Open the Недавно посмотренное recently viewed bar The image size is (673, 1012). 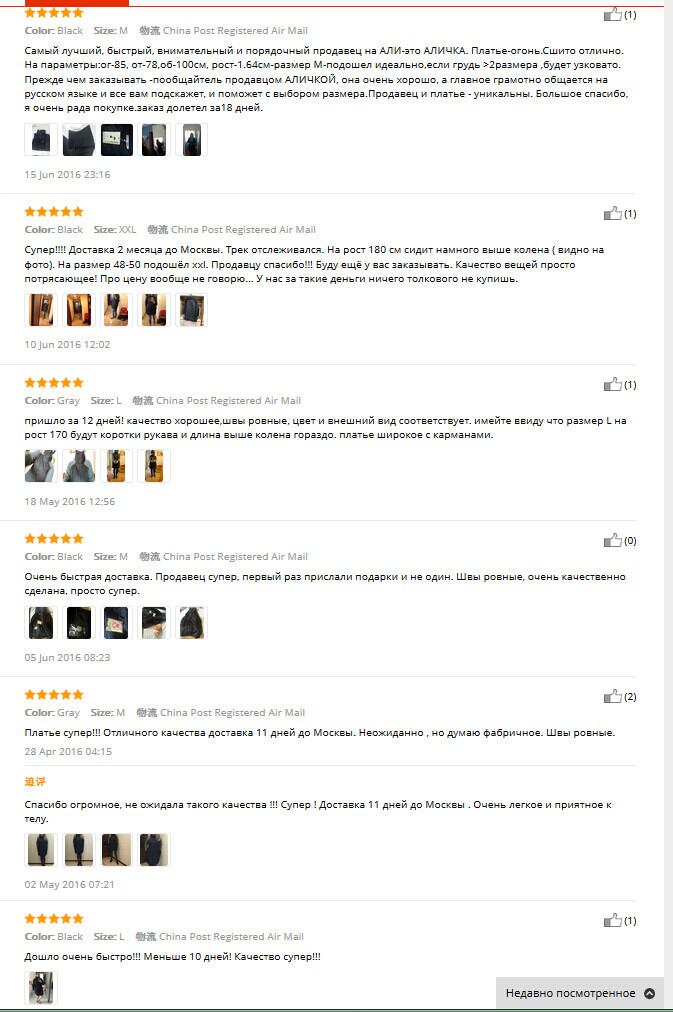(x=579, y=993)
